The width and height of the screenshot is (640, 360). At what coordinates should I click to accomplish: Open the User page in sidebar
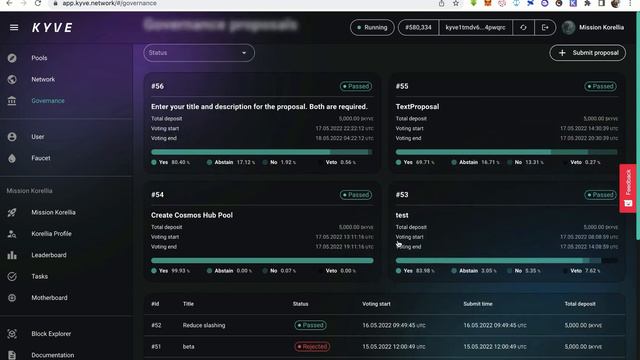(38, 137)
